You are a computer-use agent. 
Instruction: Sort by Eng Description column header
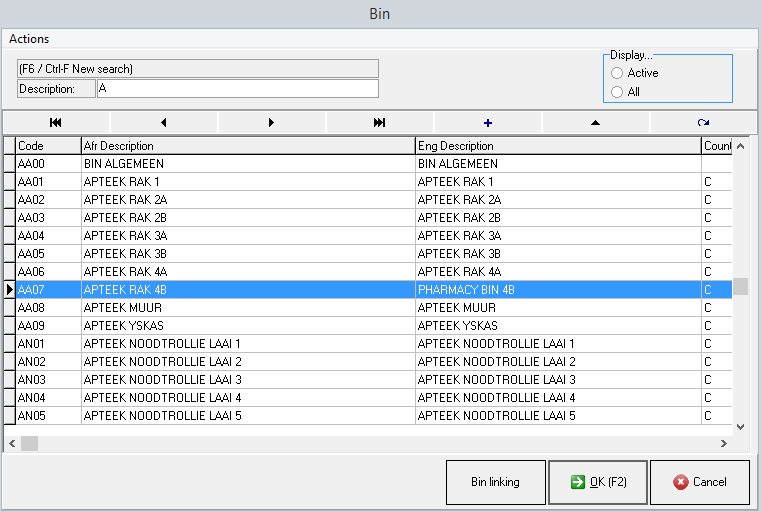[557, 146]
